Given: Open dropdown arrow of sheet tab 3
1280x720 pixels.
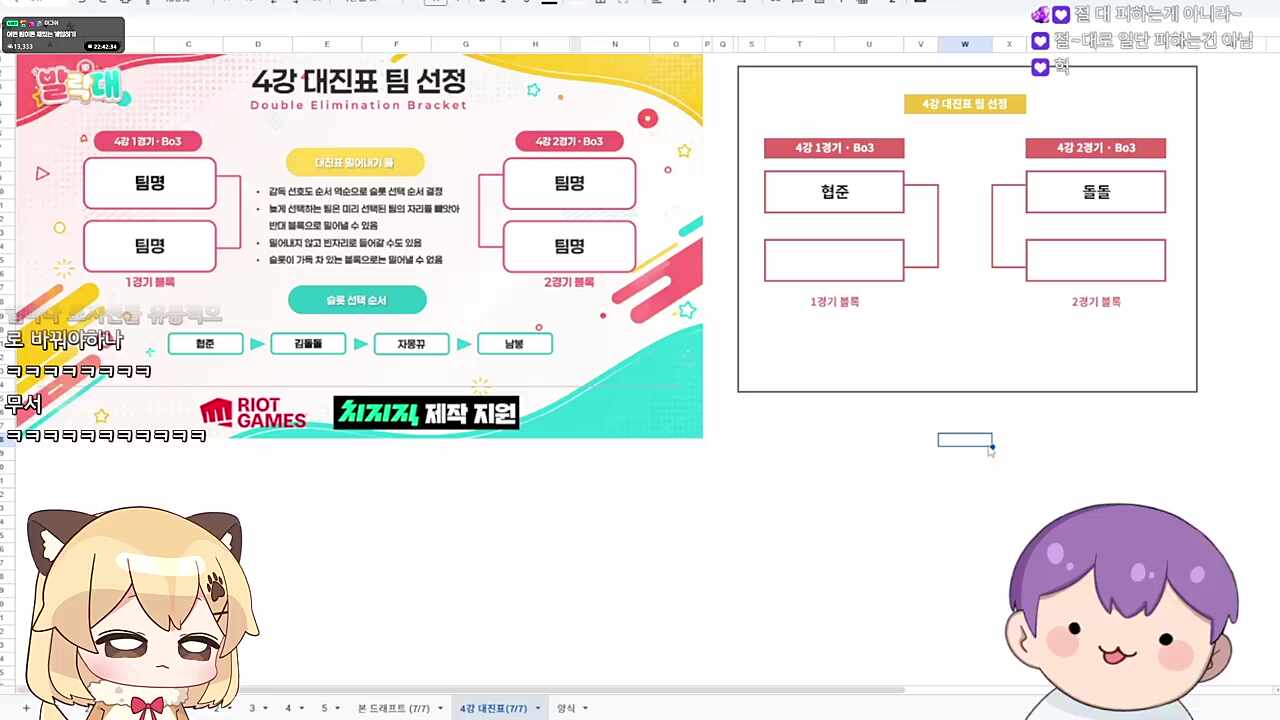Looking at the screenshot, I should (266, 708).
